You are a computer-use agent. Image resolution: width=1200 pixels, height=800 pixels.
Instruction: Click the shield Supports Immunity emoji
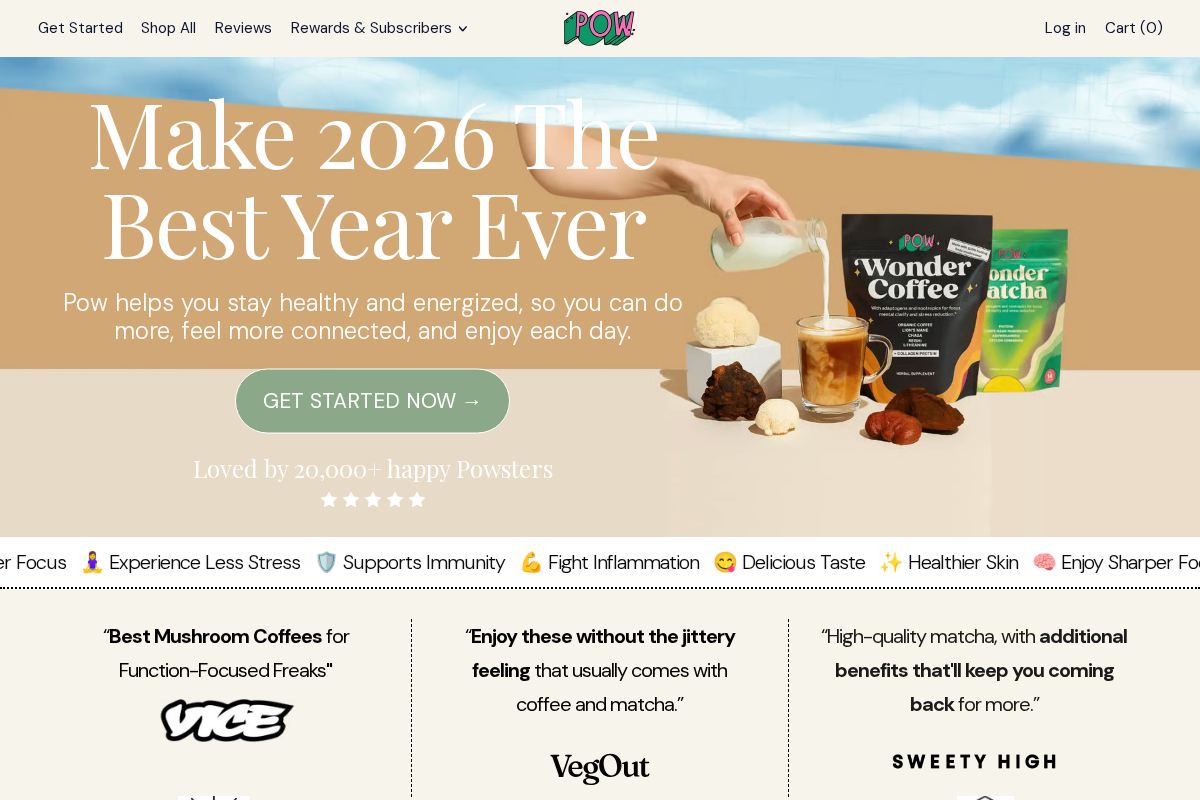[326, 563]
